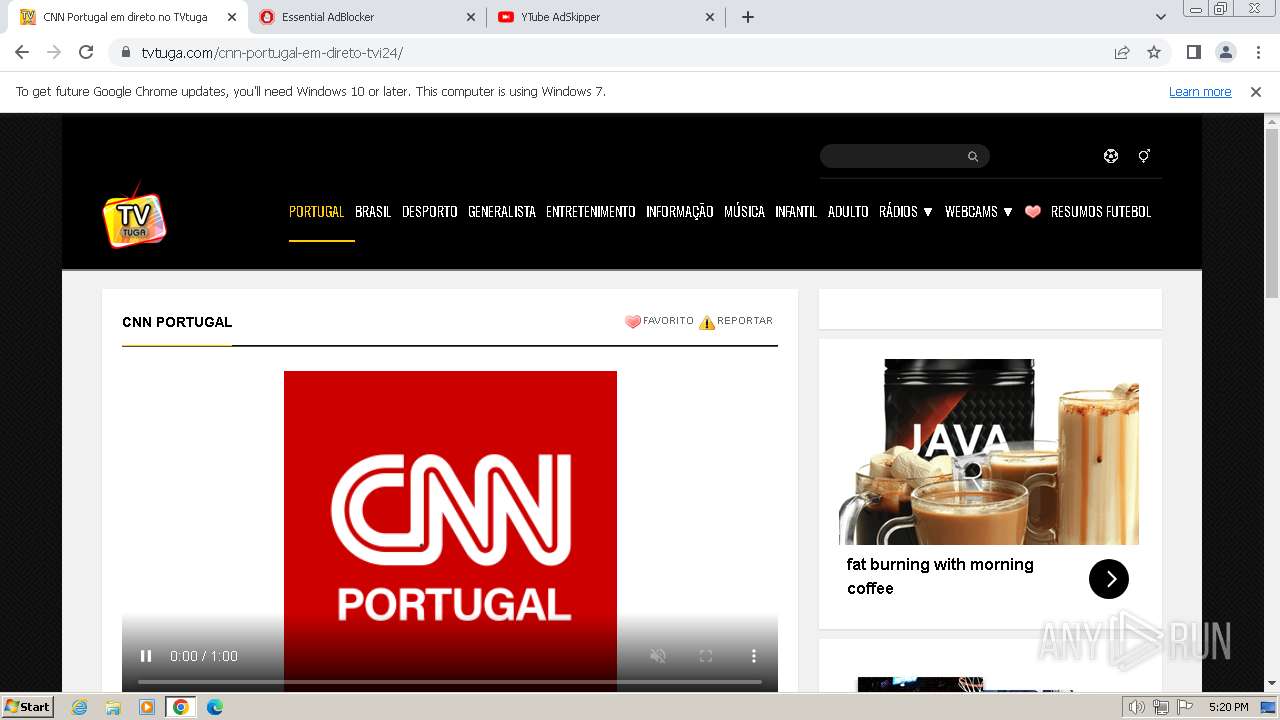Image resolution: width=1280 pixels, height=720 pixels.
Task: Toggle the browser side panel
Action: pos(1194,53)
